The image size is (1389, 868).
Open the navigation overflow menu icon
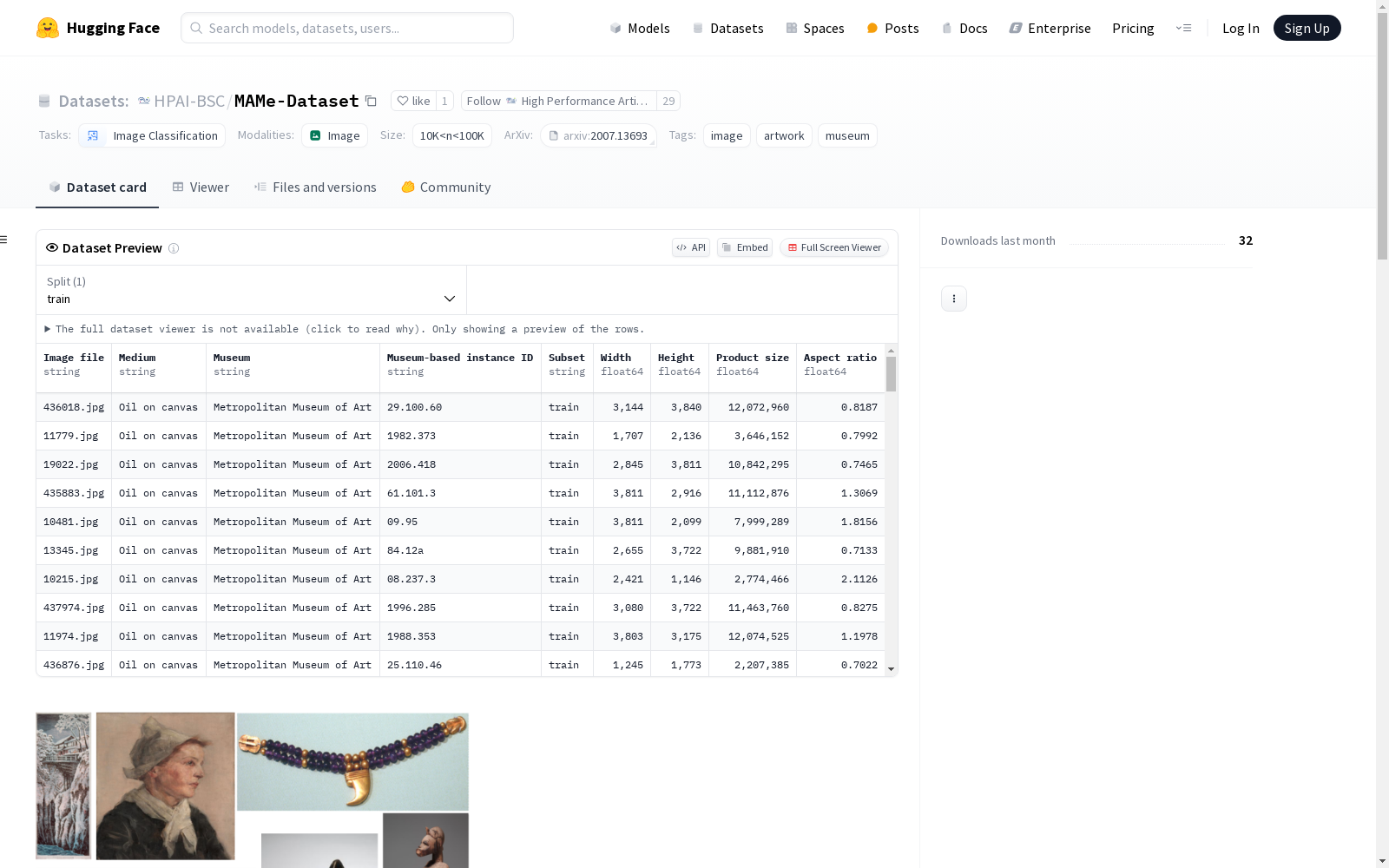(1183, 28)
